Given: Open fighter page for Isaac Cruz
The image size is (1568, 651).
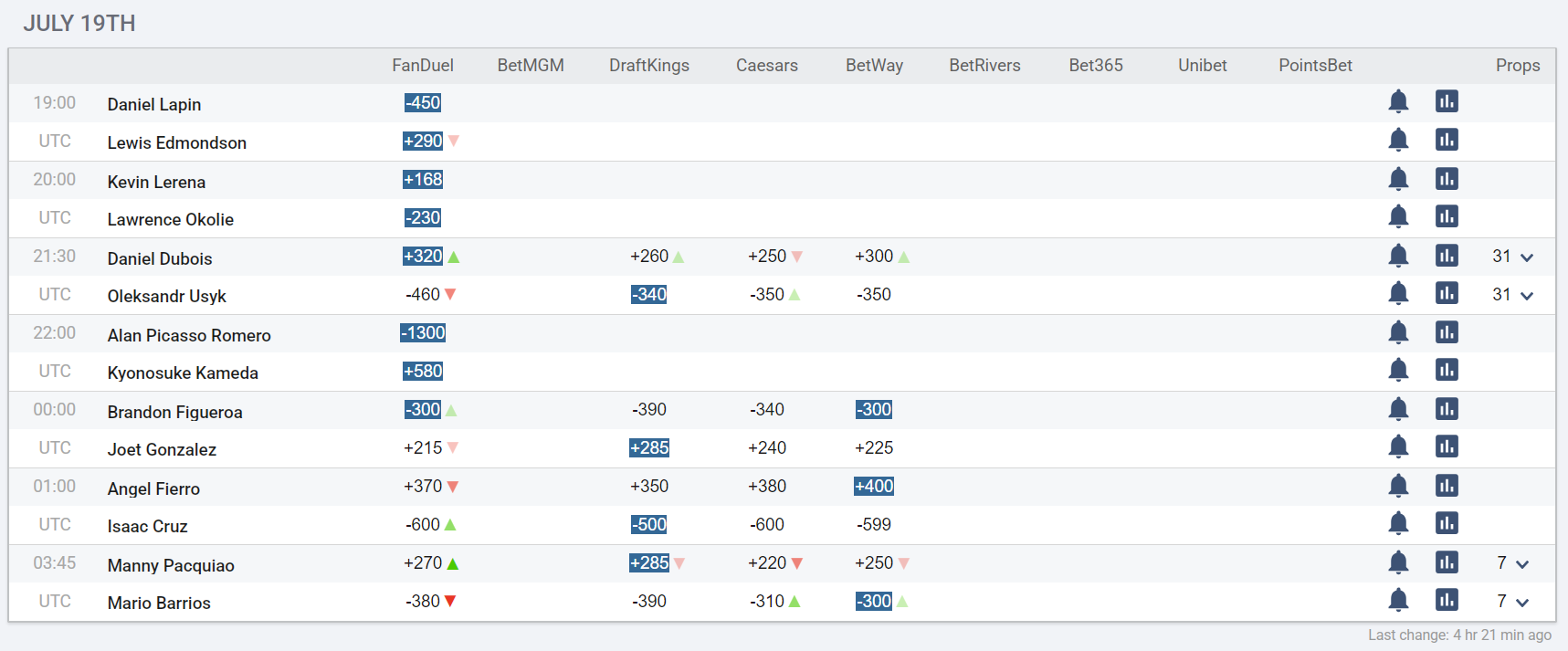Looking at the screenshot, I should tap(147, 526).
